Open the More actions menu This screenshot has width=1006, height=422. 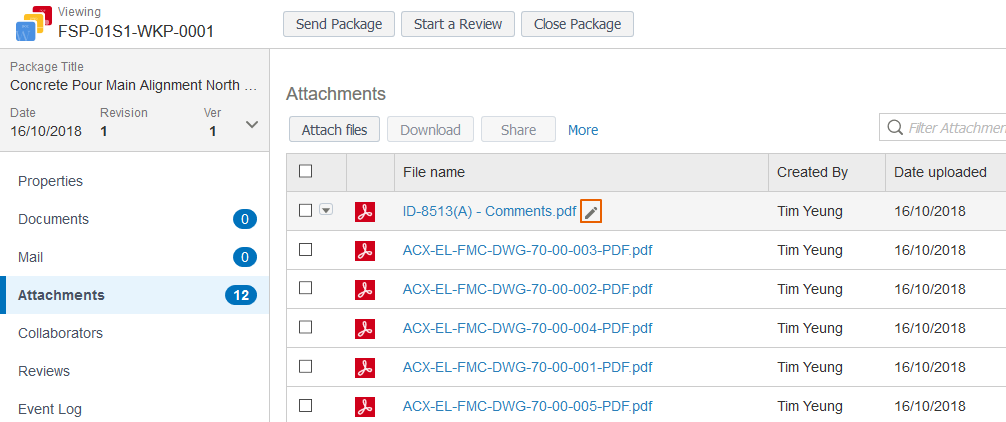click(x=583, y=130)
